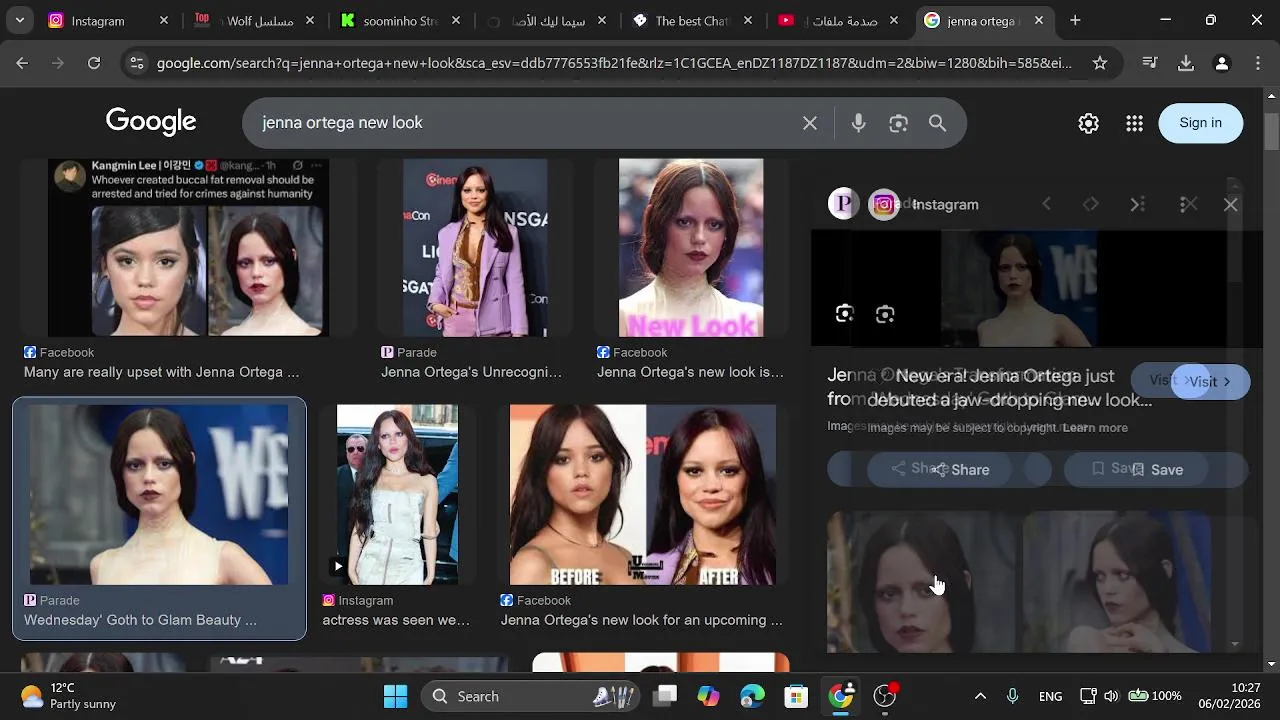Image resolution: width=1280 pixels, height=720 pixels.
Task: Start voice search with microphone
Action: pos(858,122)
